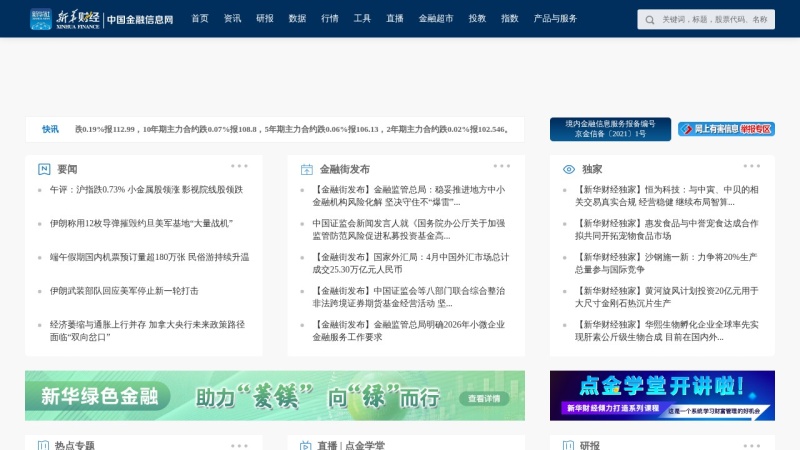
Task: Open article 经济萎缩与通胀上行并存
Action: pos(147,331)
